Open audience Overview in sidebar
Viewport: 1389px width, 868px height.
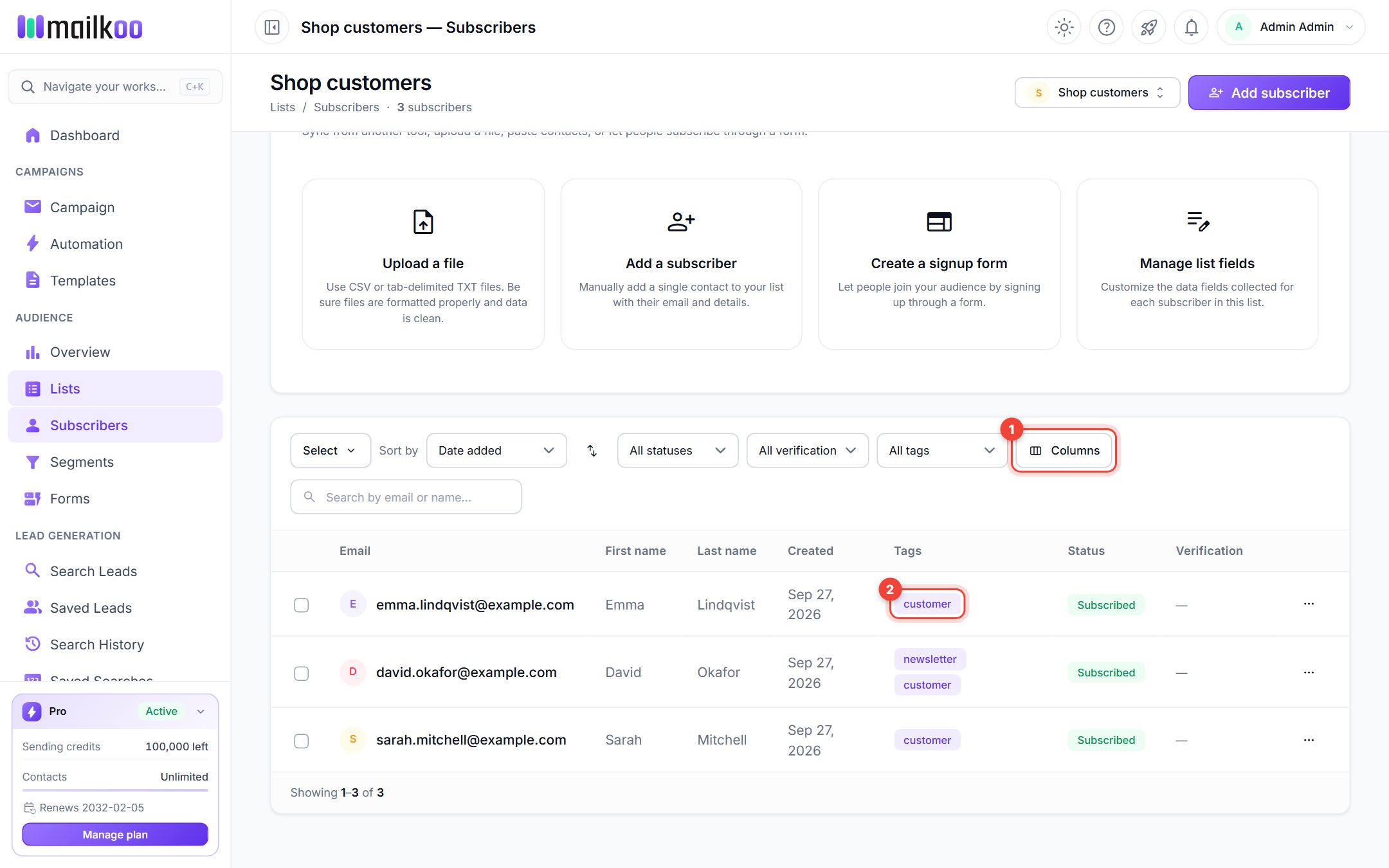coord(115,352)
